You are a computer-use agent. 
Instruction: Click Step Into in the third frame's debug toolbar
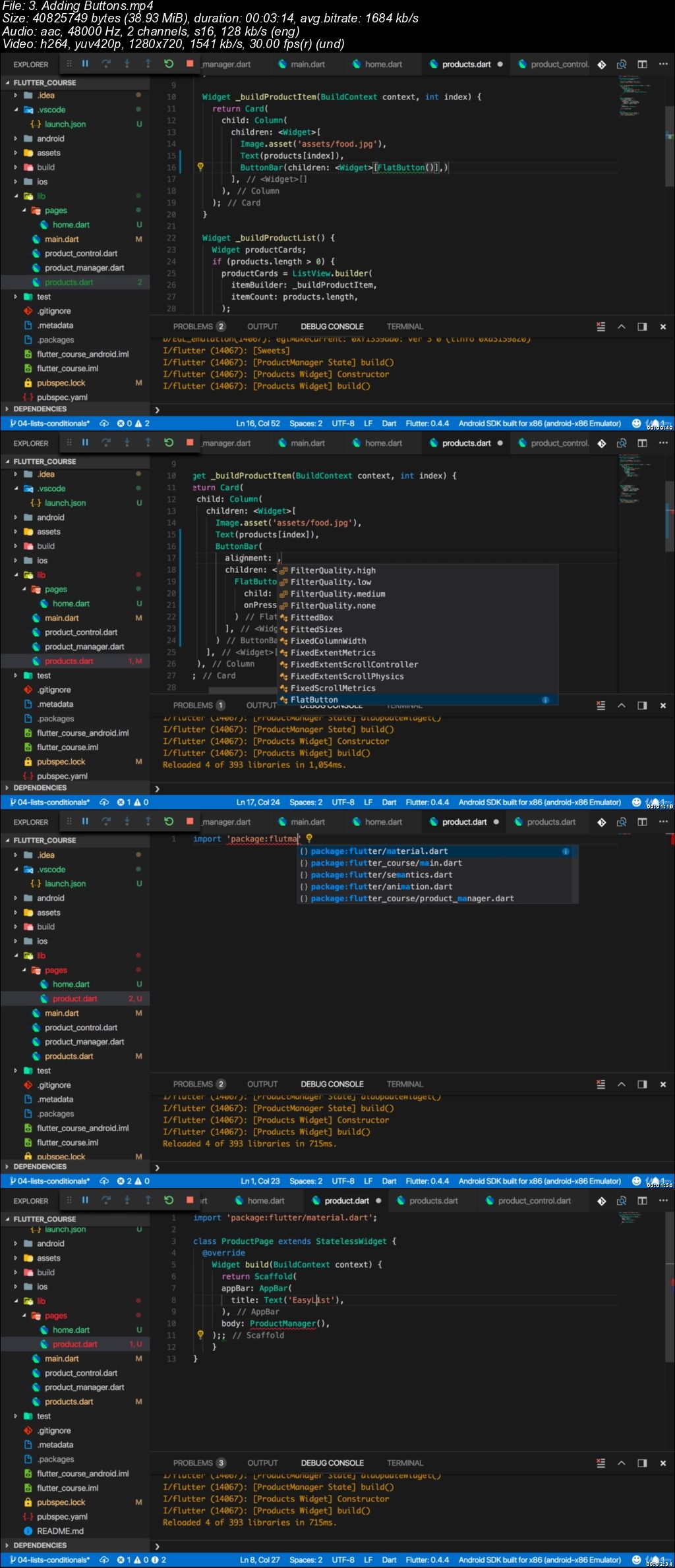pyautogui.click(x=127, y=822)
